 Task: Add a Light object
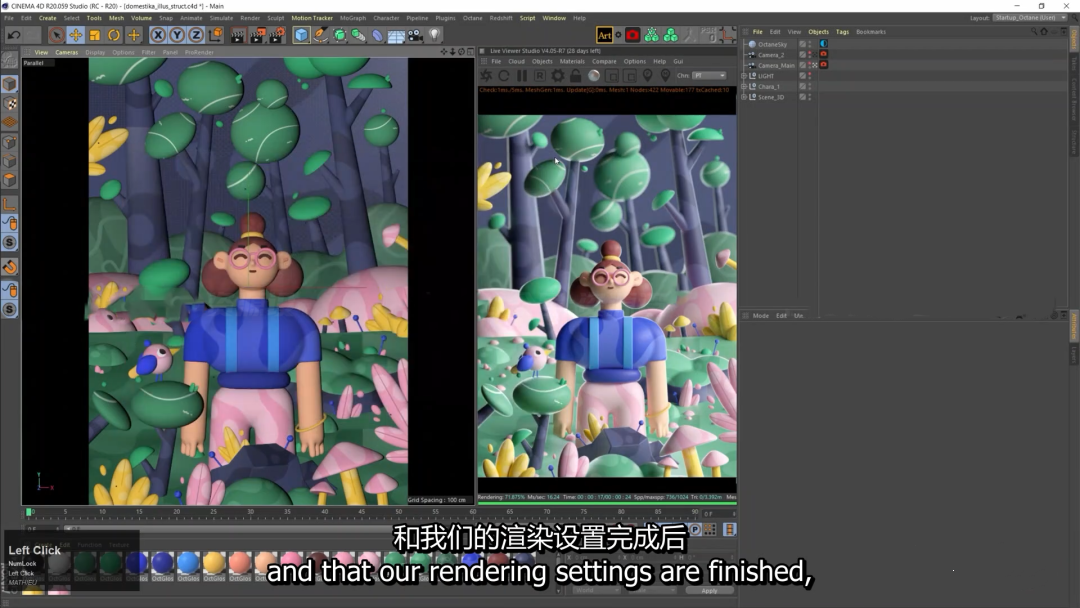[435, 35]
